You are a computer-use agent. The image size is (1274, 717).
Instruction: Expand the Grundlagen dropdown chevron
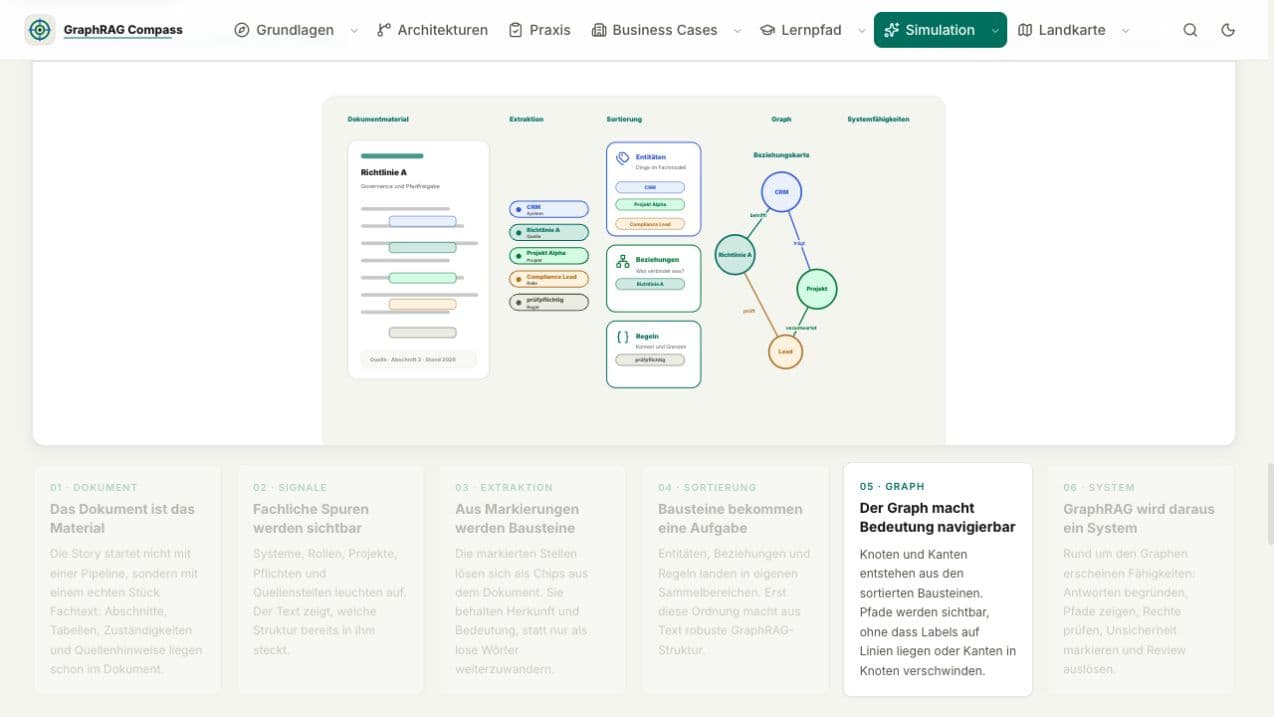coord(354,31)
